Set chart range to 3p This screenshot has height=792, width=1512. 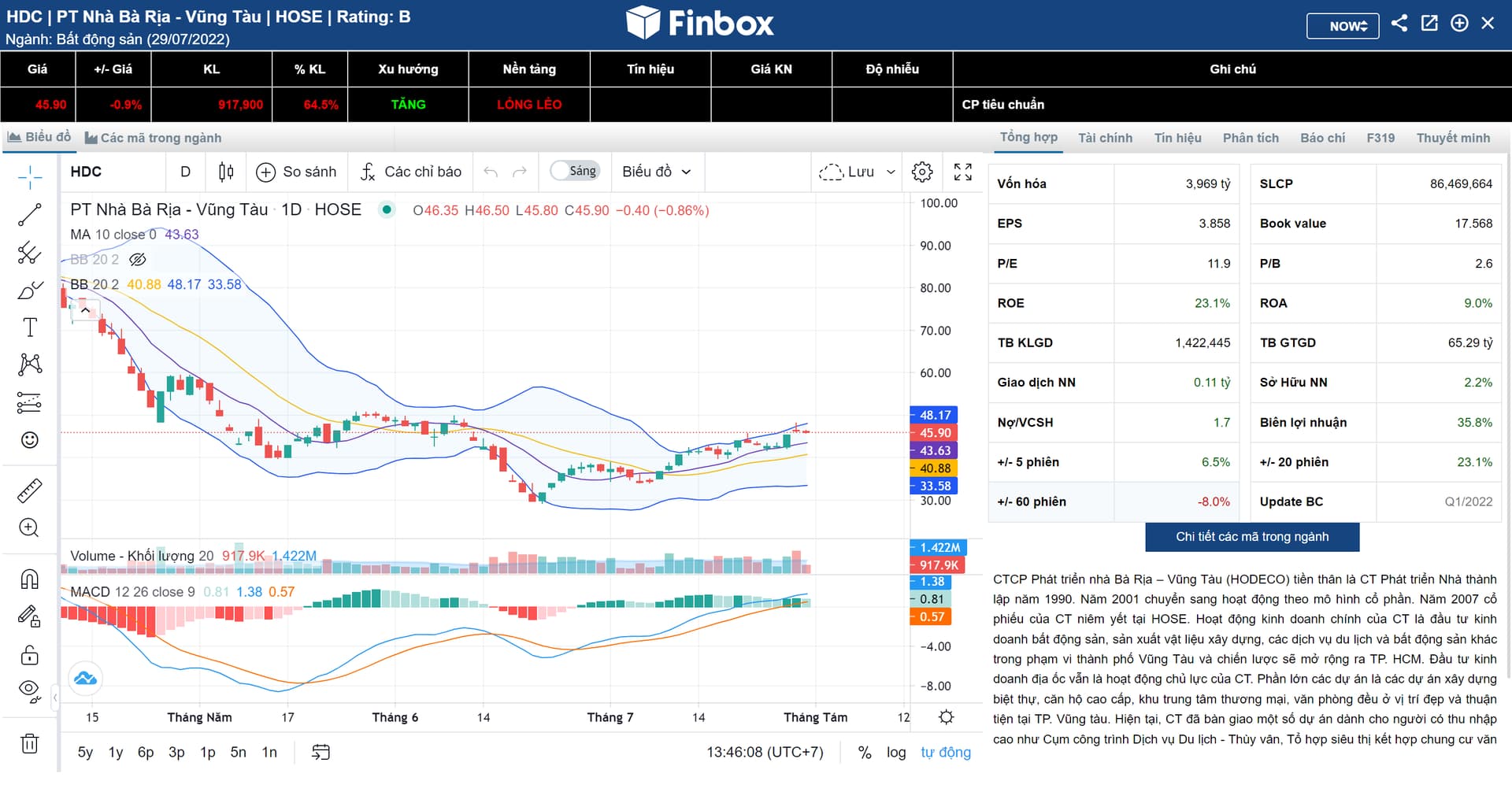176,753
